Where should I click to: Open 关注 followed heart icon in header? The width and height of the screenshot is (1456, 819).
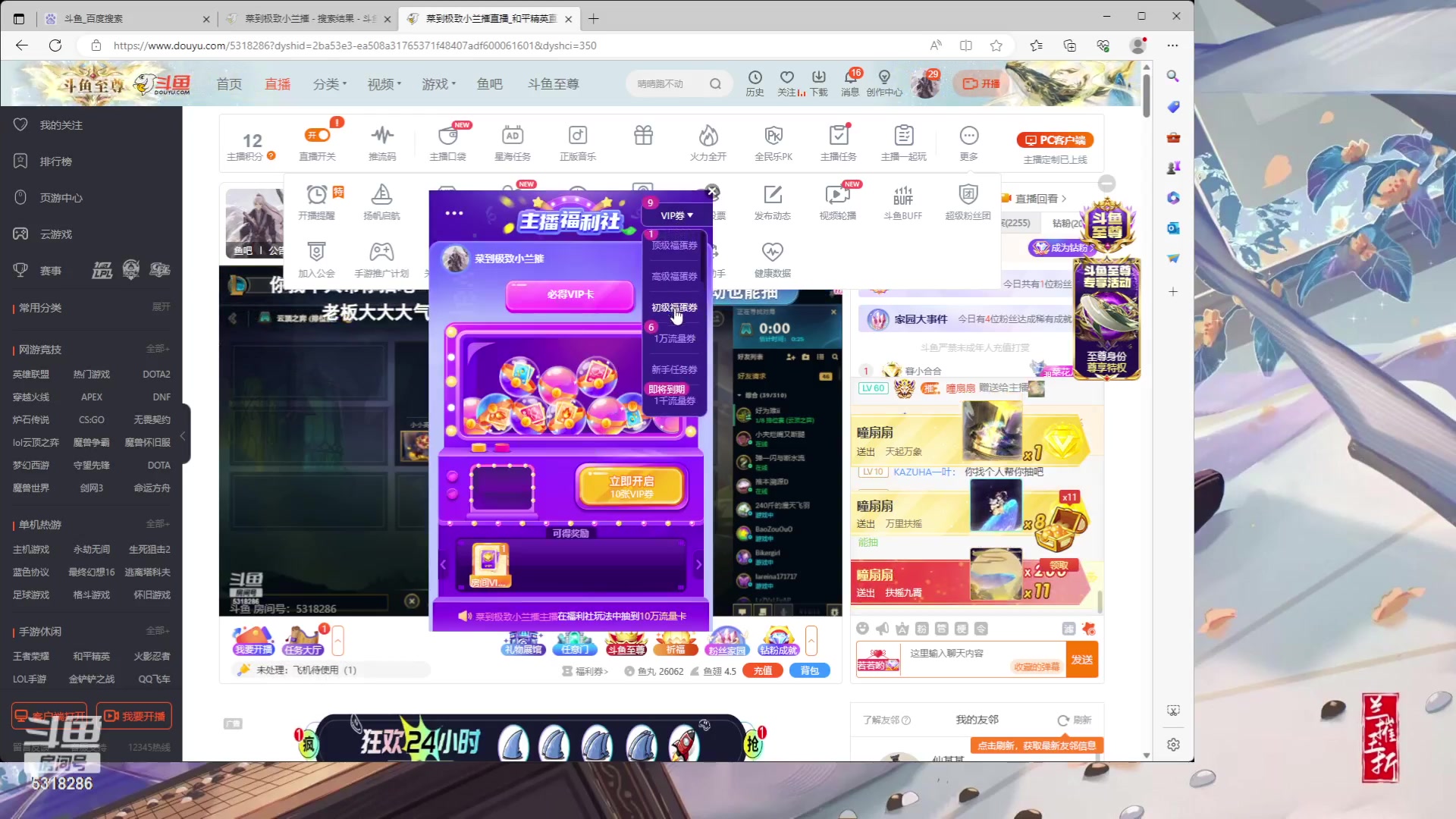tap(787, 83)
